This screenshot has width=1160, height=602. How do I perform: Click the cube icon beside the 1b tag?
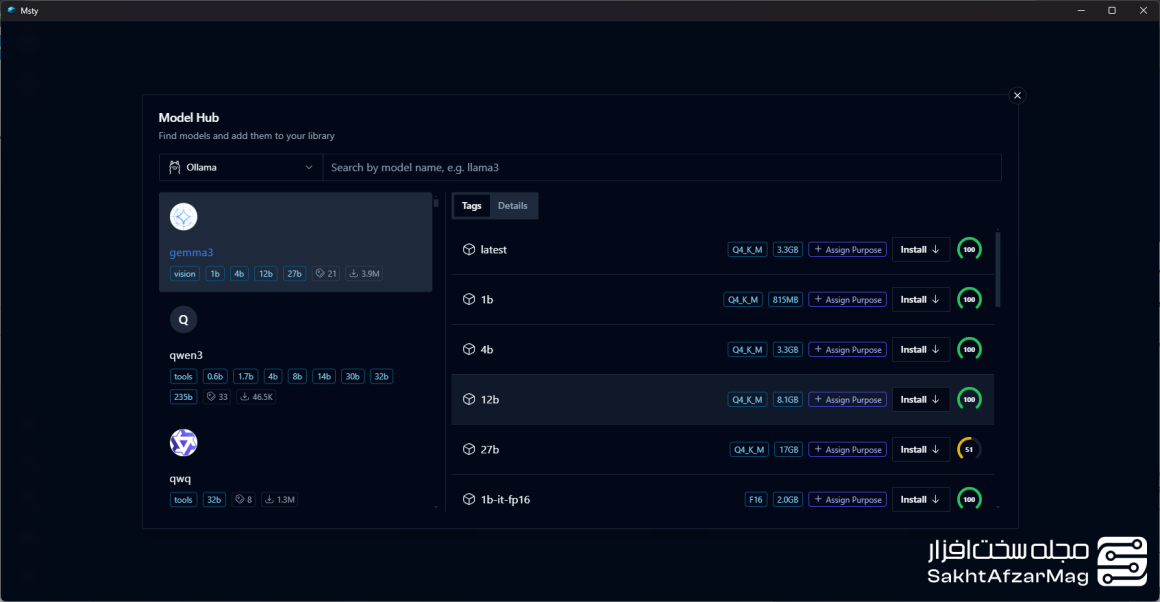click(x=469, y=300)
